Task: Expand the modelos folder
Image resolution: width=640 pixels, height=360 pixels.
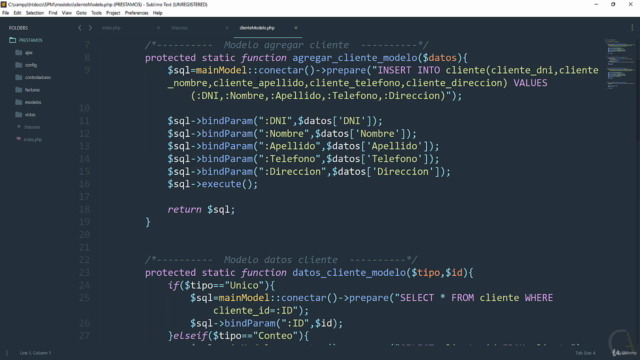Action: pos(33,102)
